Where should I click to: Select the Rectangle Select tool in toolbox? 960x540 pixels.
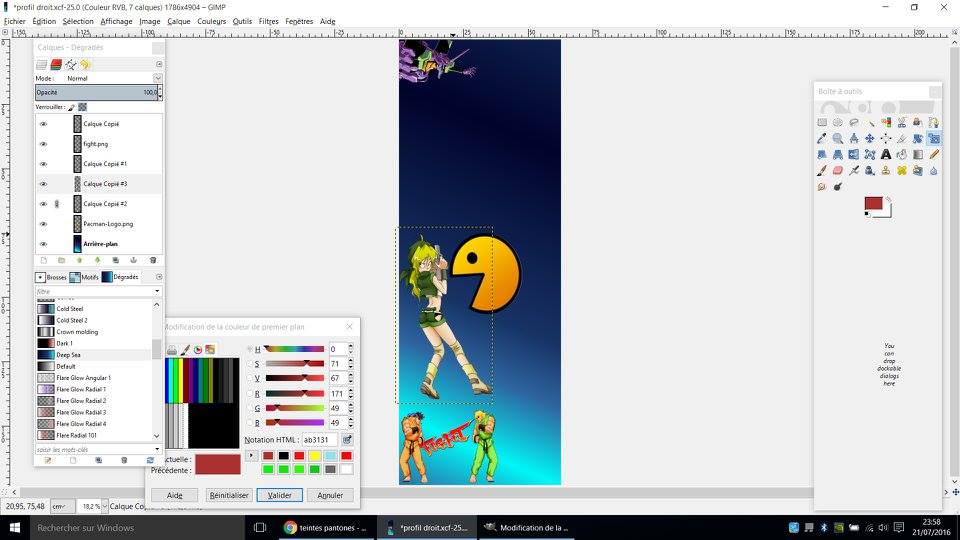tap(822, 122)
